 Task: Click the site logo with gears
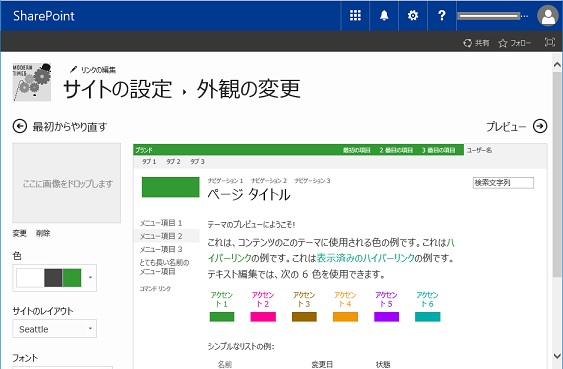32,82
